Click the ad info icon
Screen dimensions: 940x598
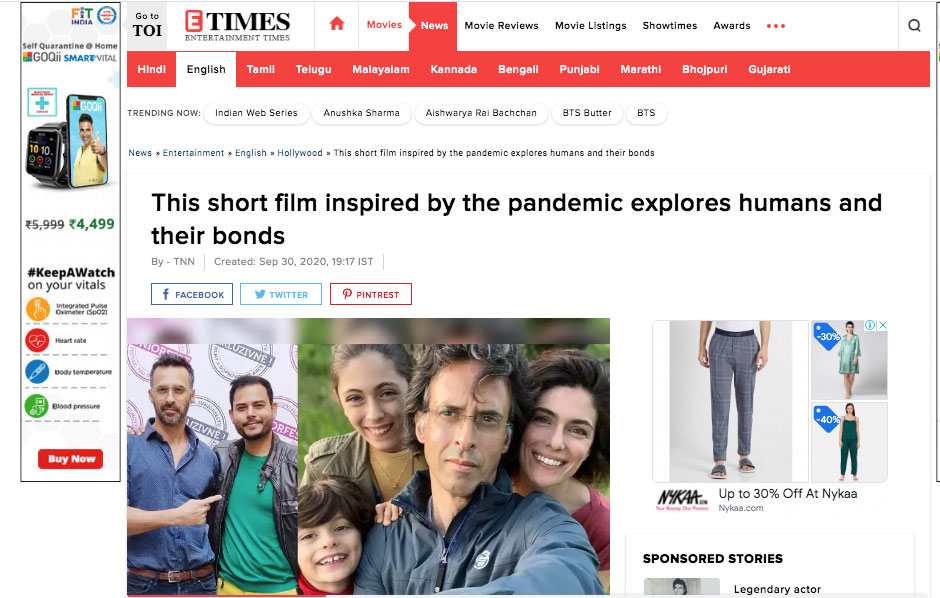pos(869,325)
